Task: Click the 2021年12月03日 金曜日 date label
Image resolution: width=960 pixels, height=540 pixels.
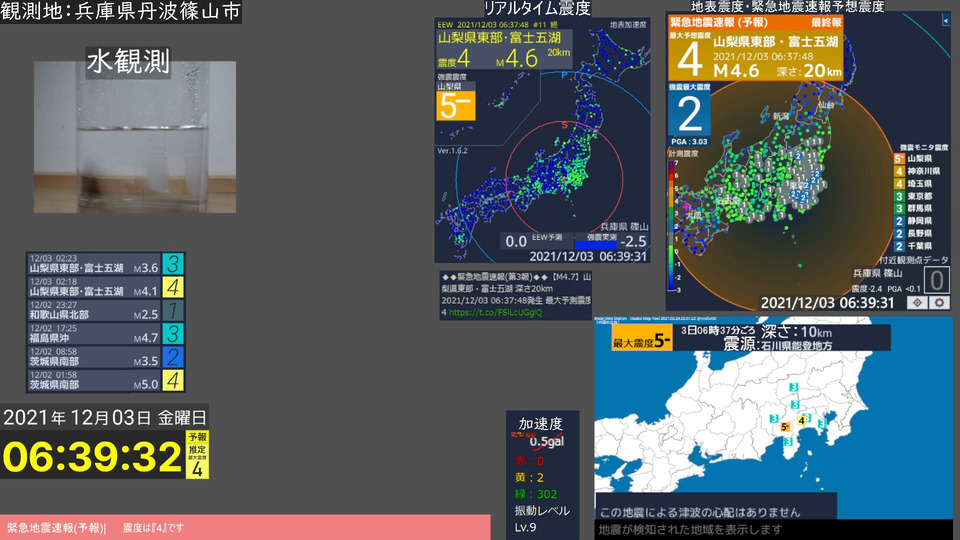Action: pos(105,418)
